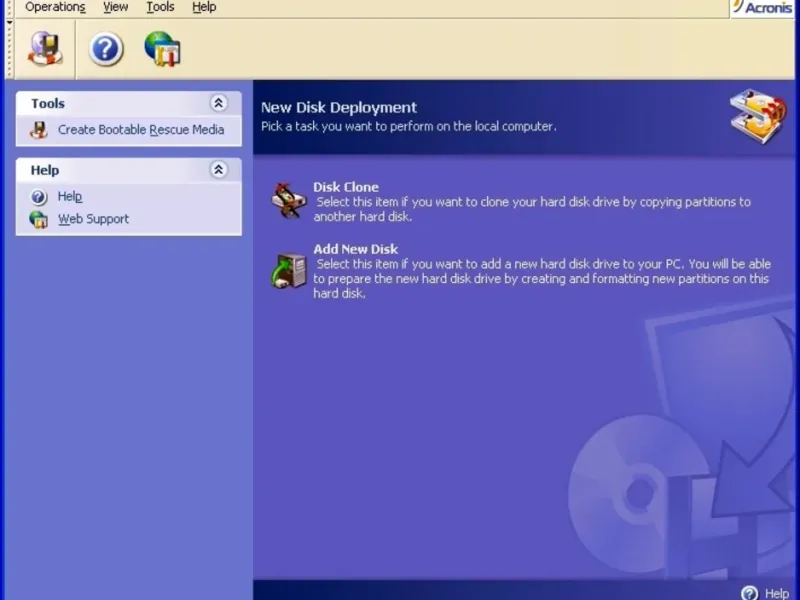Click the bootable rescue media toolbar icon
Screen dimensions: 800x600
tap(45, 49)
